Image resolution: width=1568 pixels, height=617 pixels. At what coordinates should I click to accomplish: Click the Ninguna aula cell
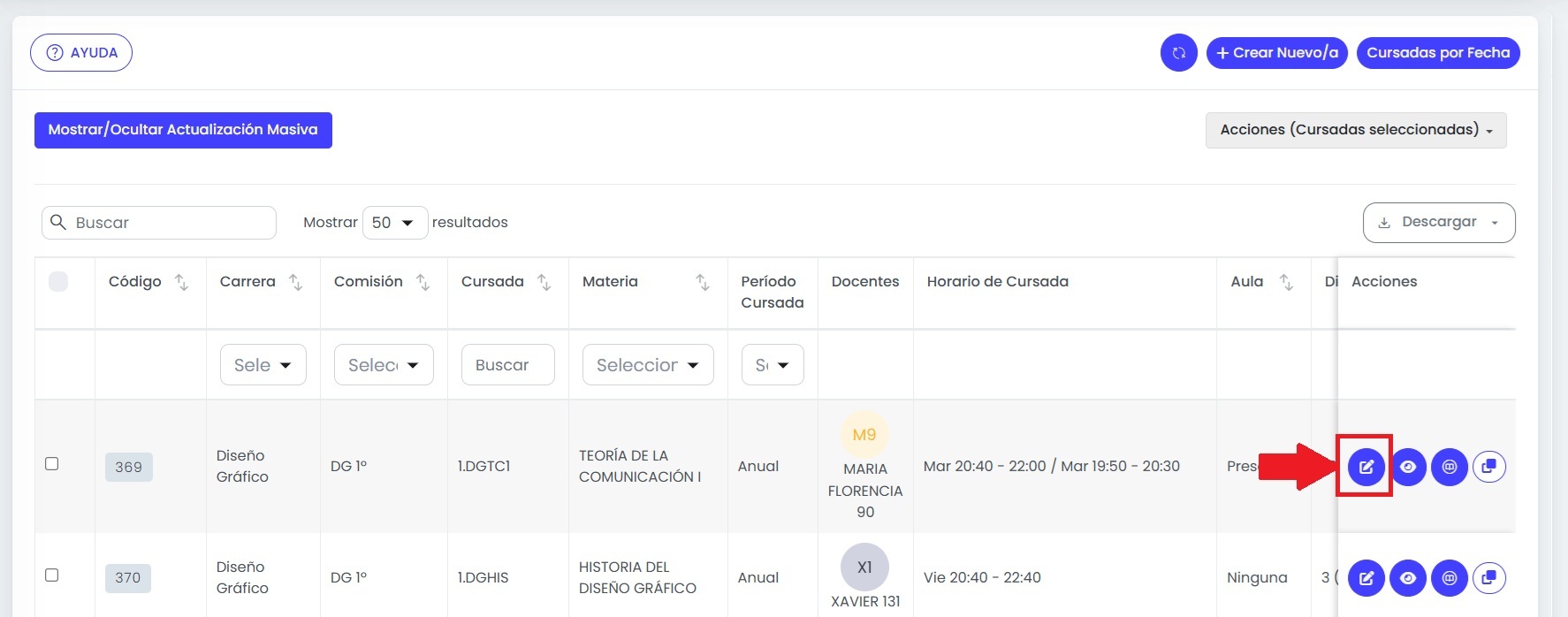tap(1257, 577)
